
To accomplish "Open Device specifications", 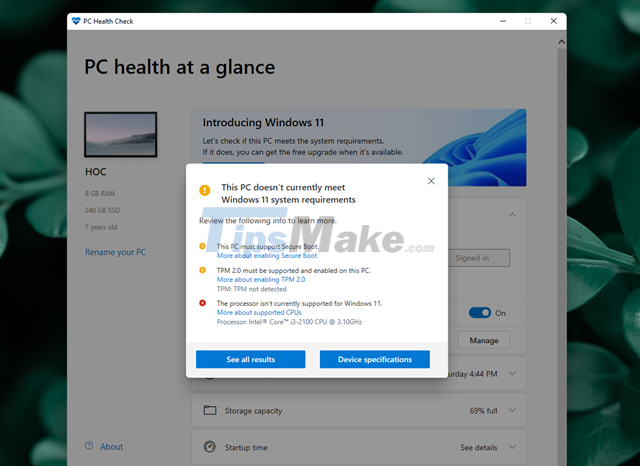I will coord(375,359).
